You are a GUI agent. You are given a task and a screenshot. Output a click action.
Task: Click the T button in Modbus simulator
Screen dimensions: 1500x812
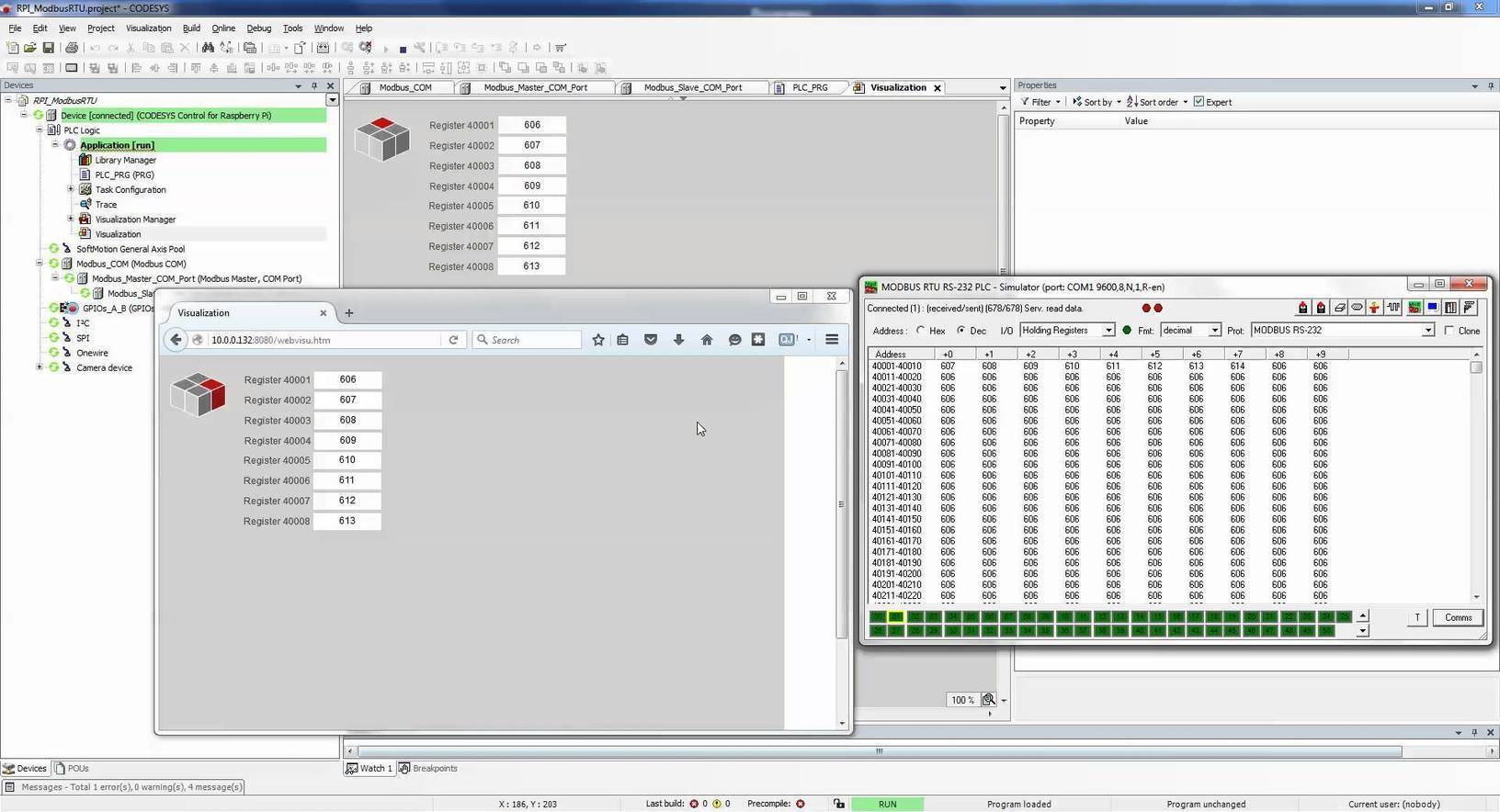[1417, 617]
